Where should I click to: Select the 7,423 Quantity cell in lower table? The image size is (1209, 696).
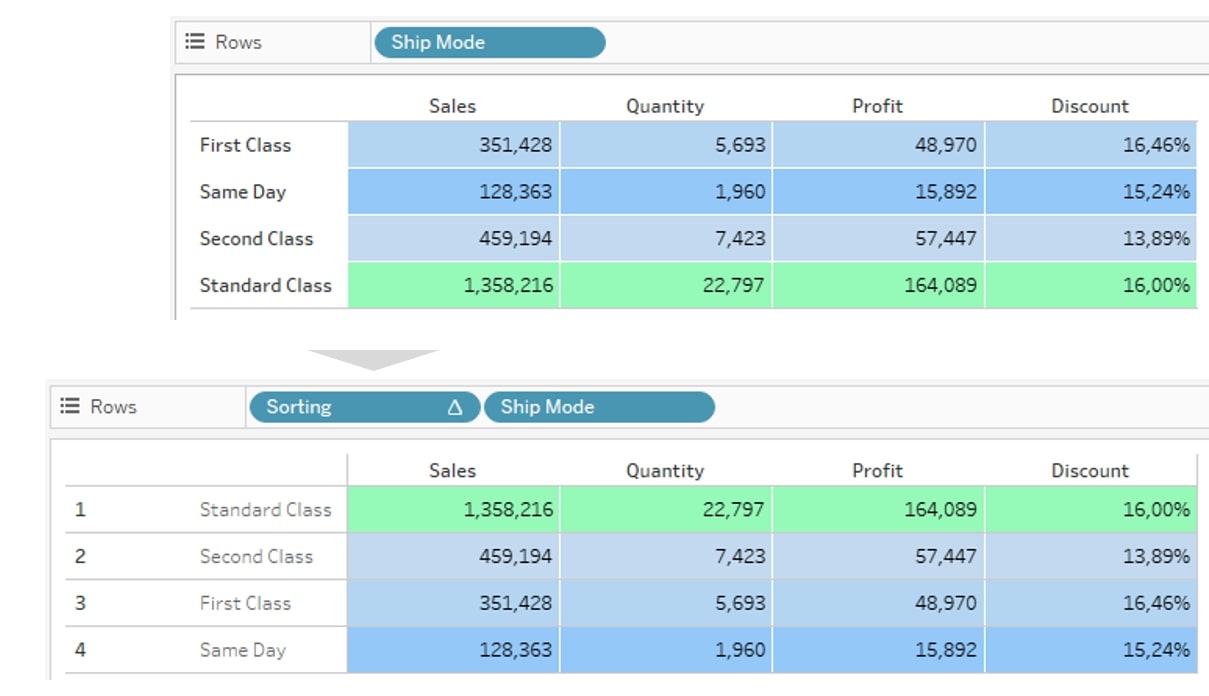click(x=666, y=557)
